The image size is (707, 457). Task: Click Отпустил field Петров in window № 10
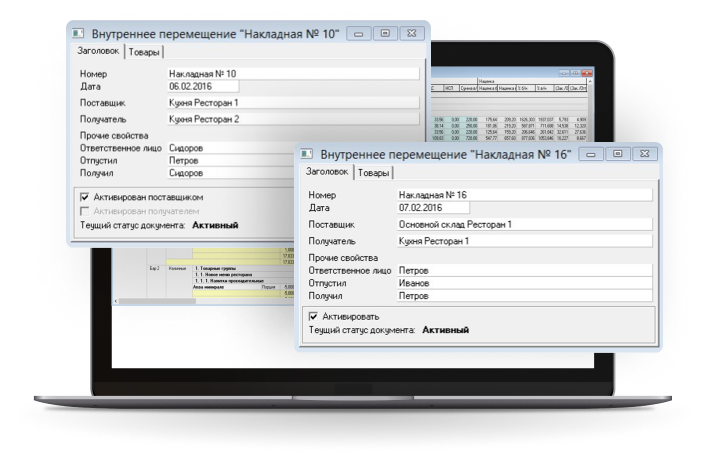tap(231, 160)
